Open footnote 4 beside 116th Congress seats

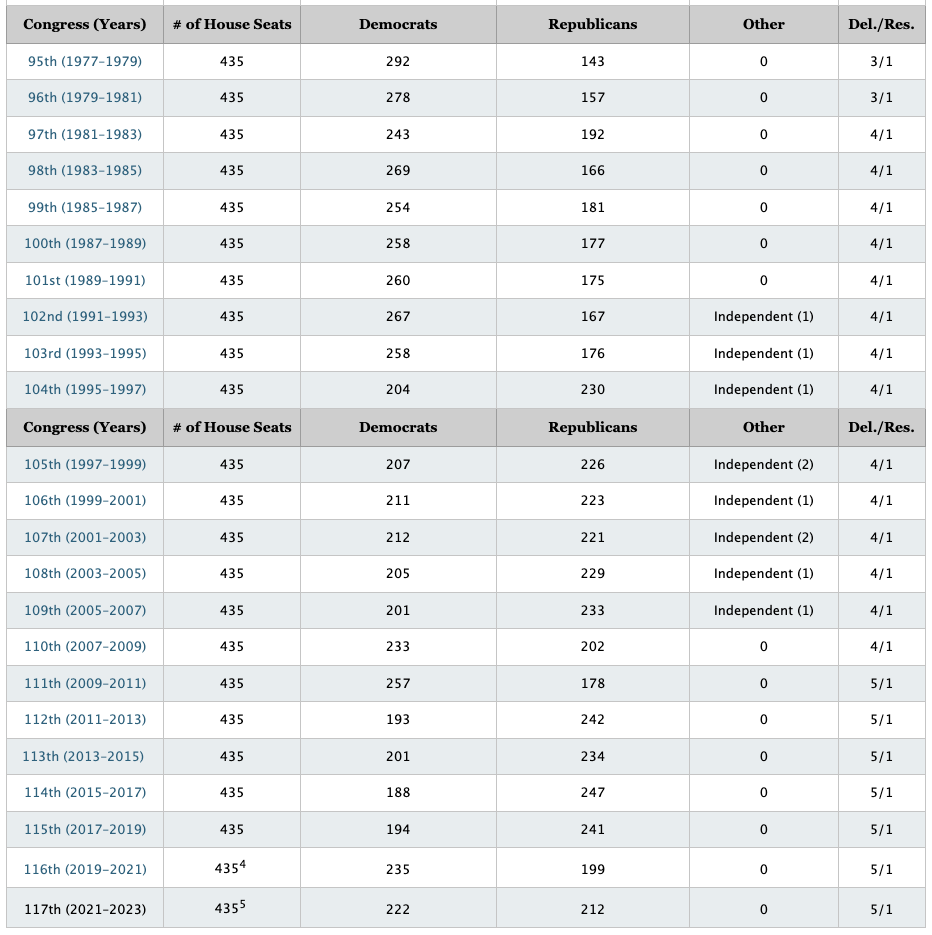[243, 864]
